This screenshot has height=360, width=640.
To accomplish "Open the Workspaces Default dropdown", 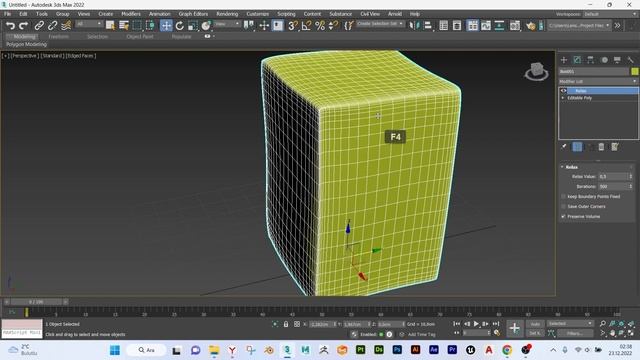I will (609, 14).
